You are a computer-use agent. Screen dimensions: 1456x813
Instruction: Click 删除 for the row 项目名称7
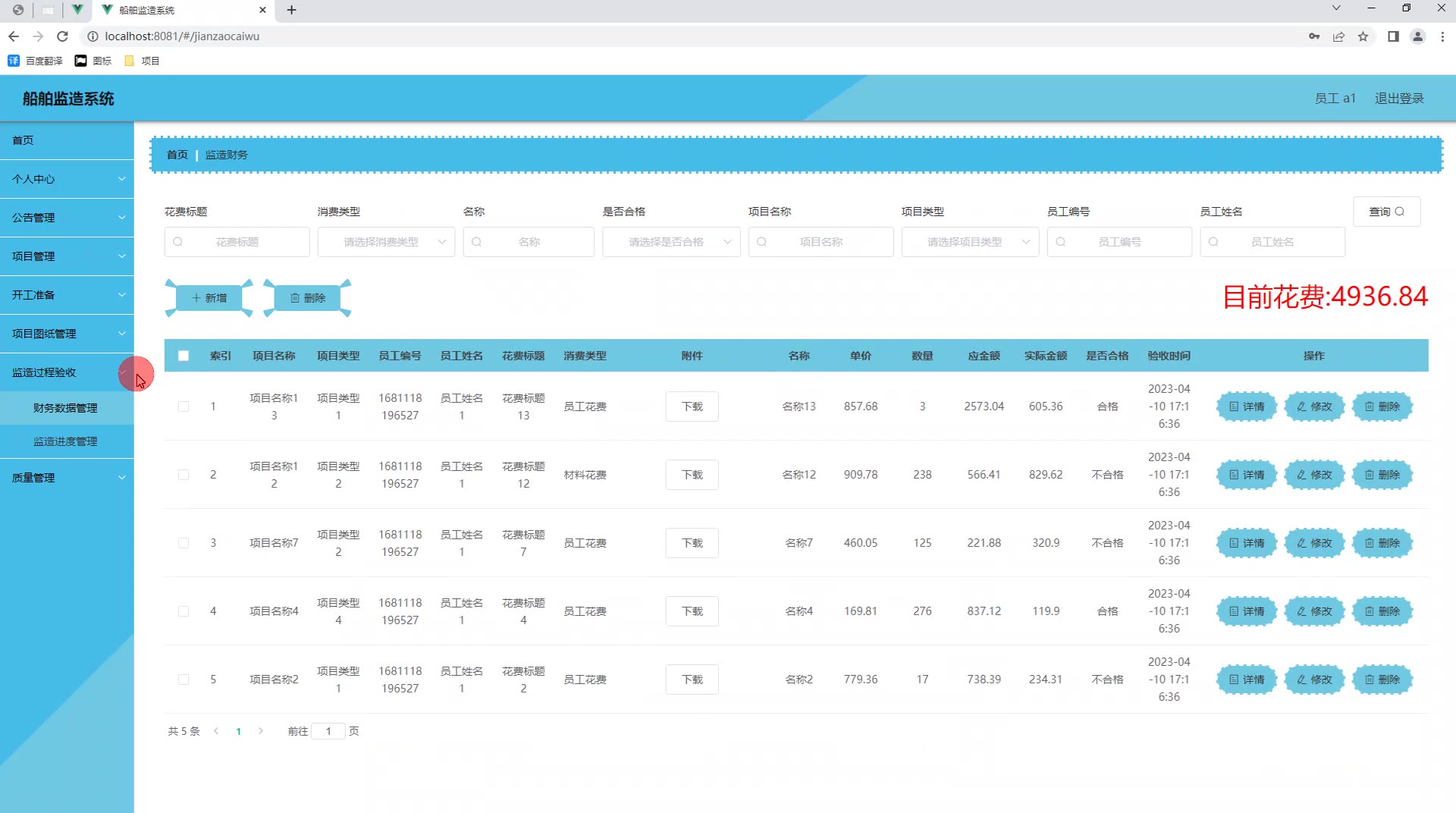tap(1382, 543)
